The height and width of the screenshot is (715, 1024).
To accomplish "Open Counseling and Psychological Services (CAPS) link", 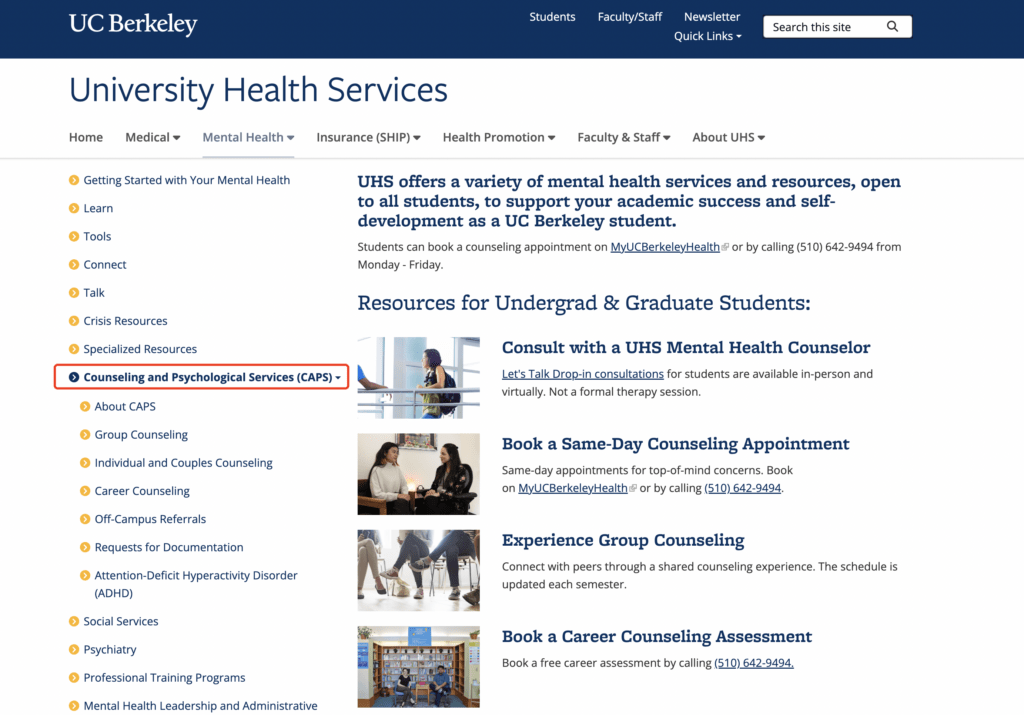I will (x=208, y=377).
